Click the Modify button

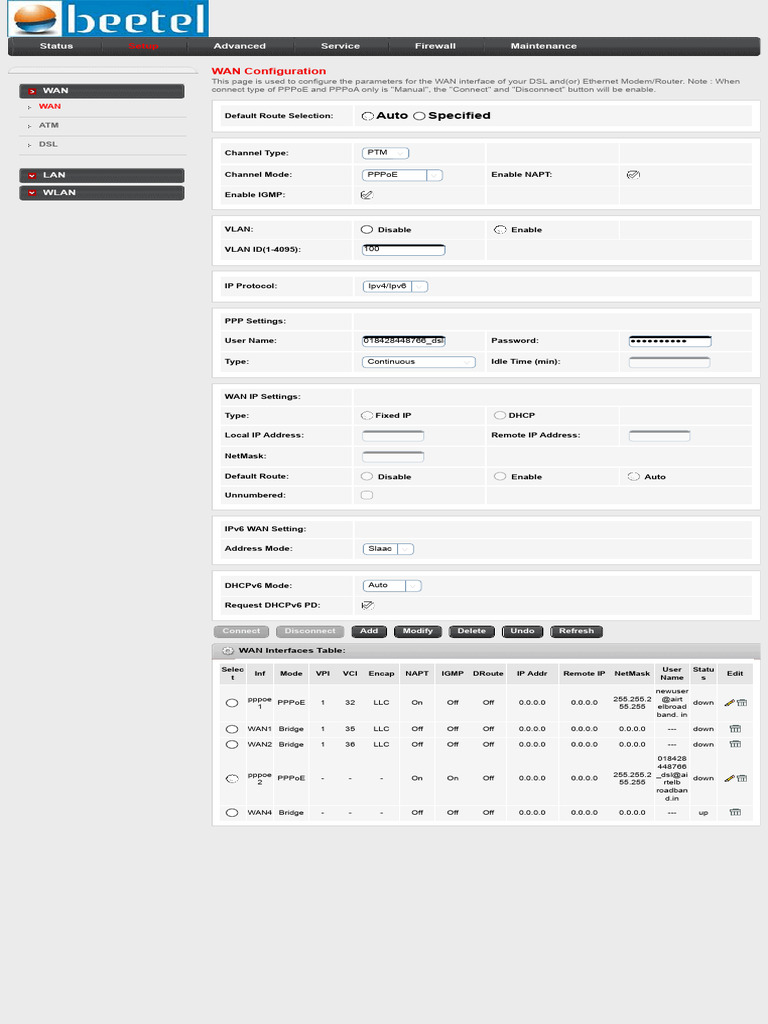(418, 631)
